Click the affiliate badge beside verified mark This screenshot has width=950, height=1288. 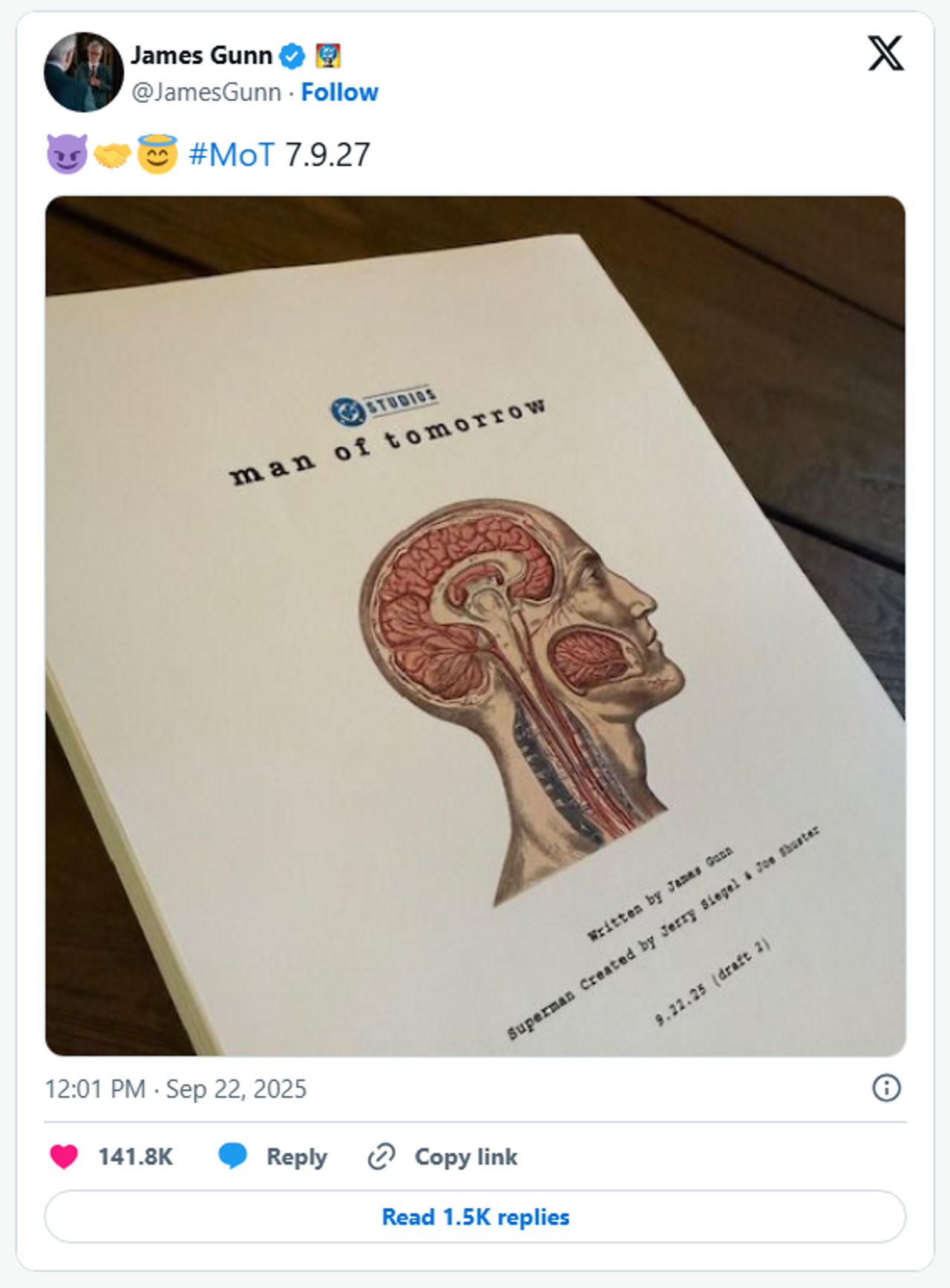[x=328, y=56]
